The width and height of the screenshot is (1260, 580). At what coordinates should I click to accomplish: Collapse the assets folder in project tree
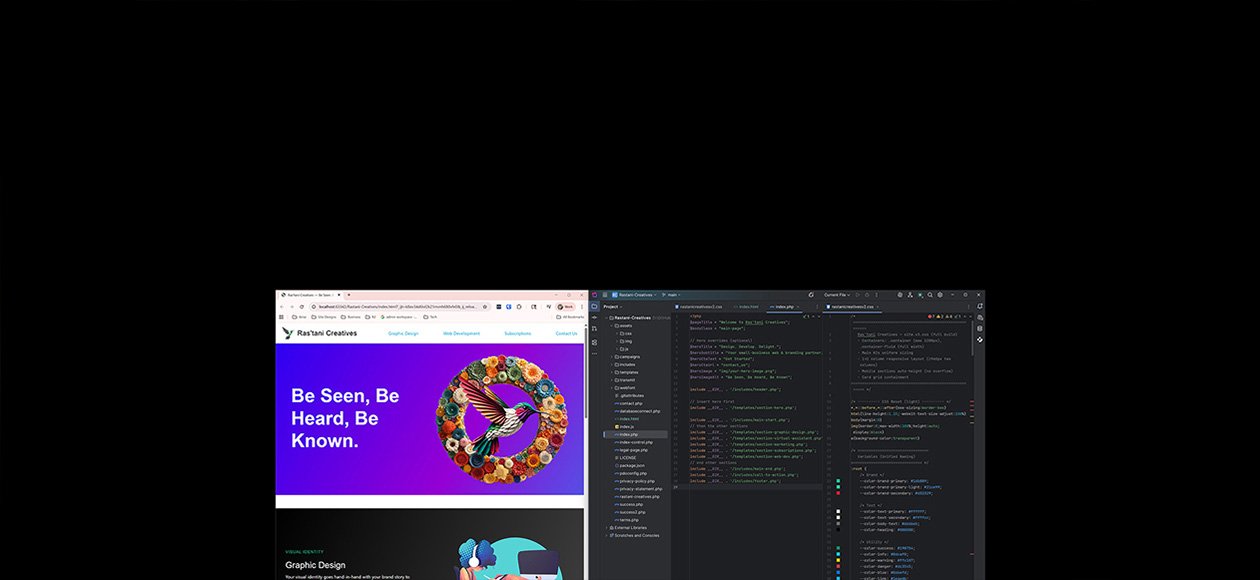[612, 325]
